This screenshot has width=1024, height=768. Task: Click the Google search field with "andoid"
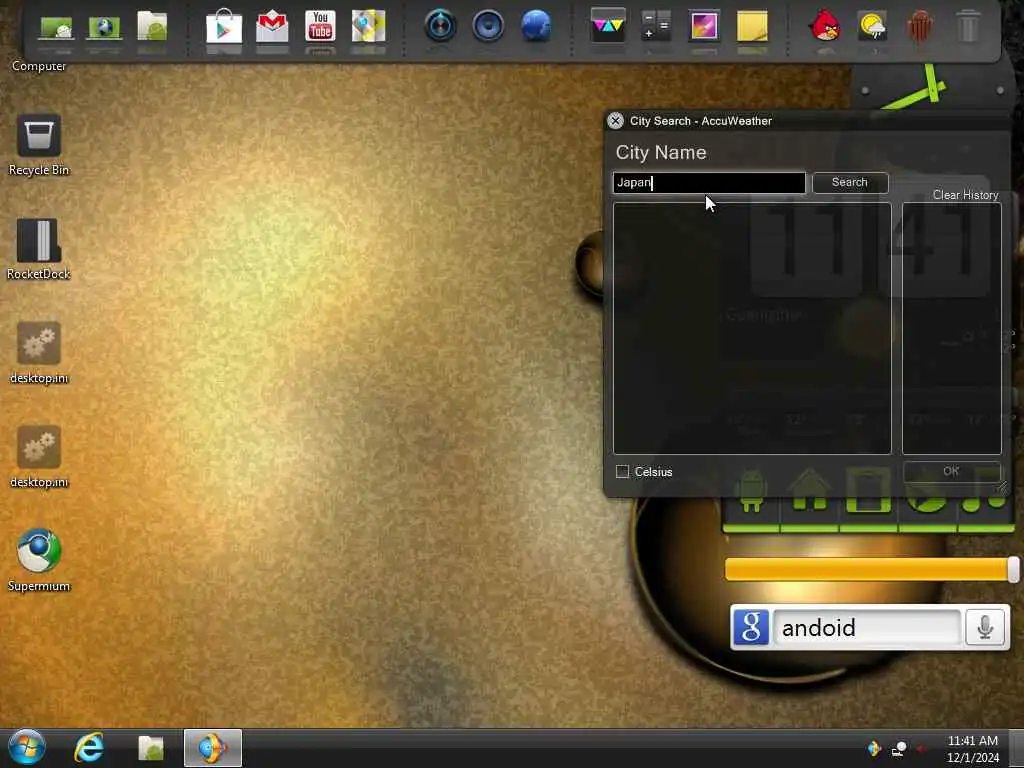click(866, 627)
